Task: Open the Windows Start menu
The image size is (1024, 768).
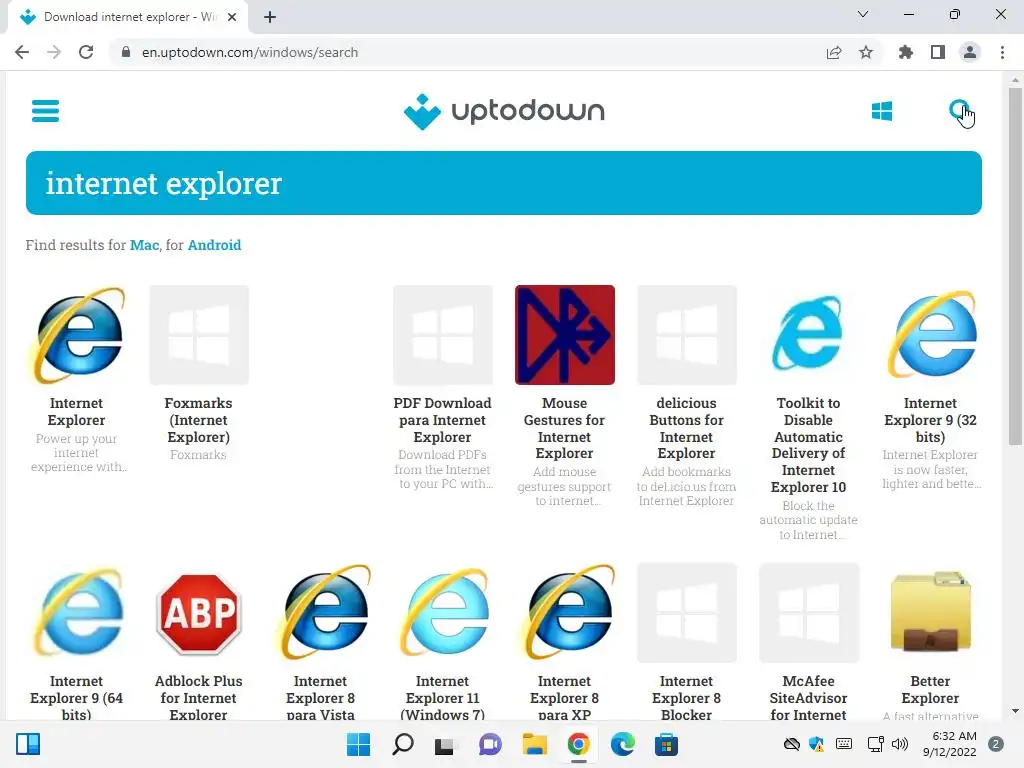Action: pyautogui.click(x=359, y=744)
